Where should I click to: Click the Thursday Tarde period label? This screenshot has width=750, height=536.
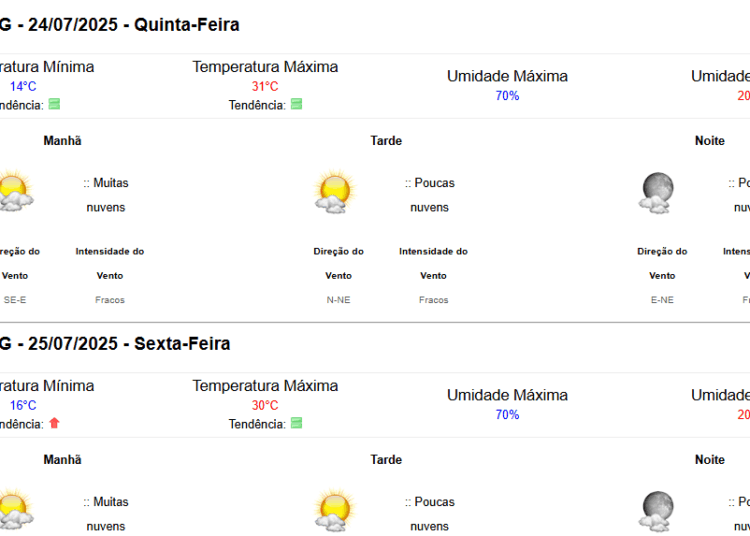[x=386, y=141]
